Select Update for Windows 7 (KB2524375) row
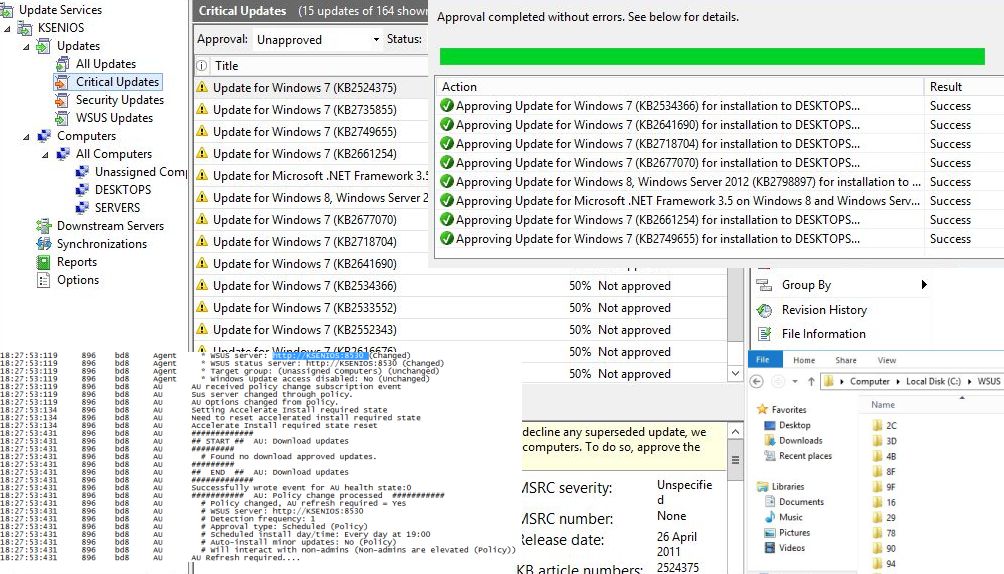The height and width of the screenshot is (574, 1004). 311,88
